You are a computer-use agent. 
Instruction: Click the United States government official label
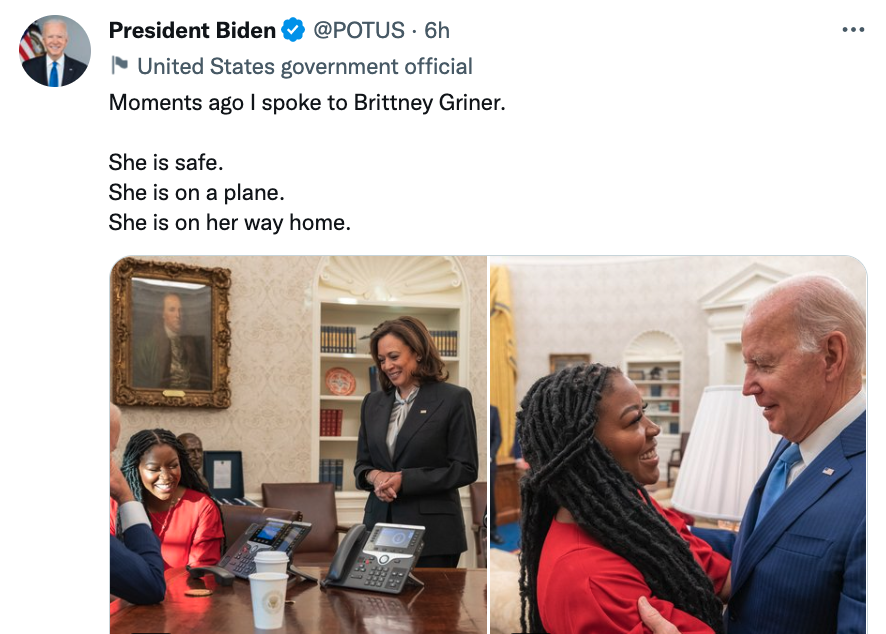[305, 67]
